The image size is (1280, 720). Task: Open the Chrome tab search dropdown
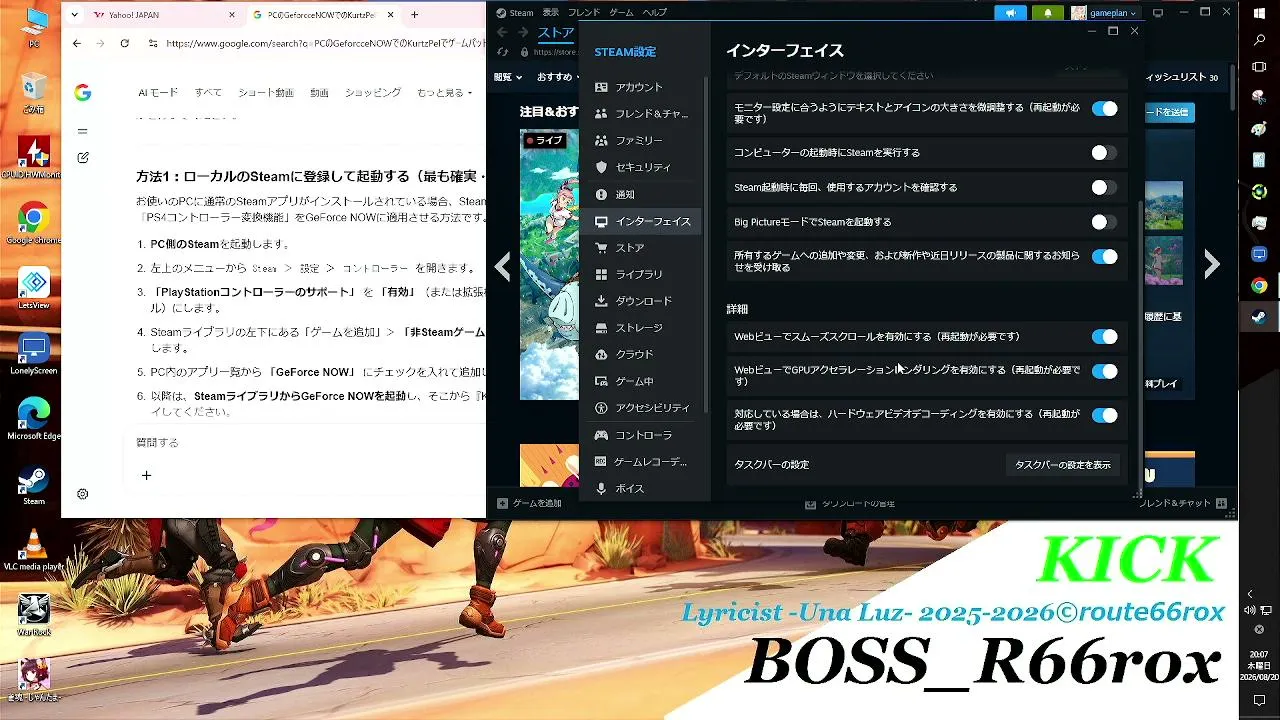click(74, 15)
